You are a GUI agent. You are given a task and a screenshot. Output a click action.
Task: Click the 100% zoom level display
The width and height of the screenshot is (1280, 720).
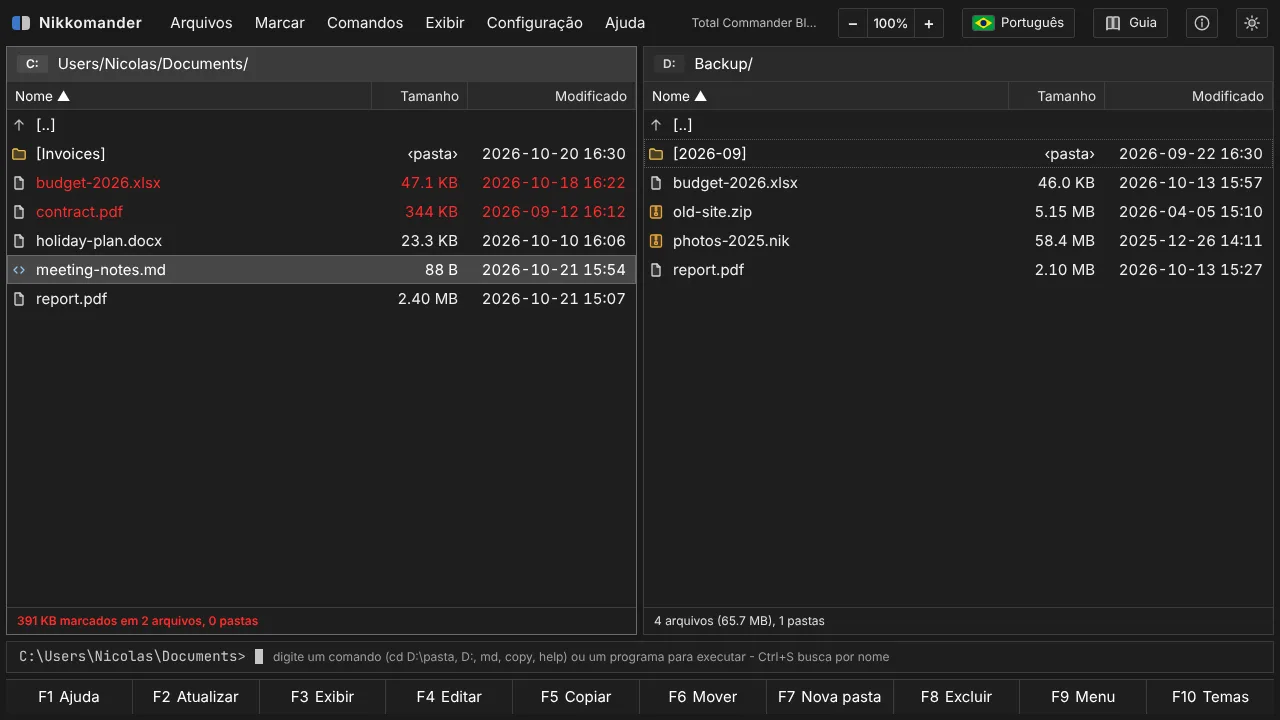(890, 23)
